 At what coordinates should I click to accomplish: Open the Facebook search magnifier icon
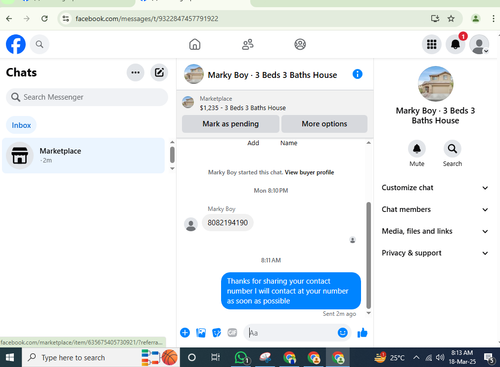click(39, 44)
